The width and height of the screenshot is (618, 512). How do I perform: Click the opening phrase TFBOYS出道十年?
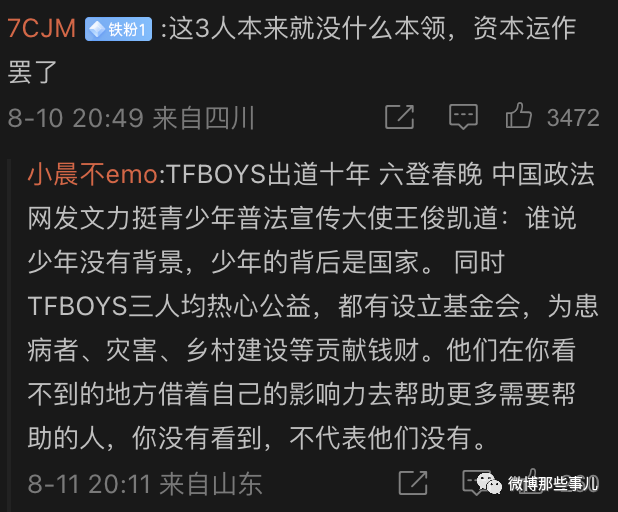pos(265,175)
